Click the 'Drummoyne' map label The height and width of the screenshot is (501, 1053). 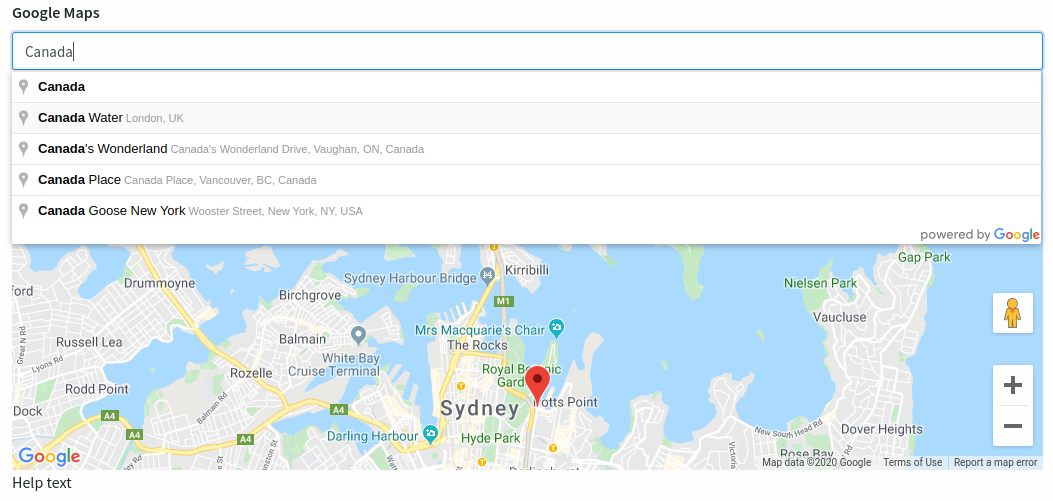(160, 283)
